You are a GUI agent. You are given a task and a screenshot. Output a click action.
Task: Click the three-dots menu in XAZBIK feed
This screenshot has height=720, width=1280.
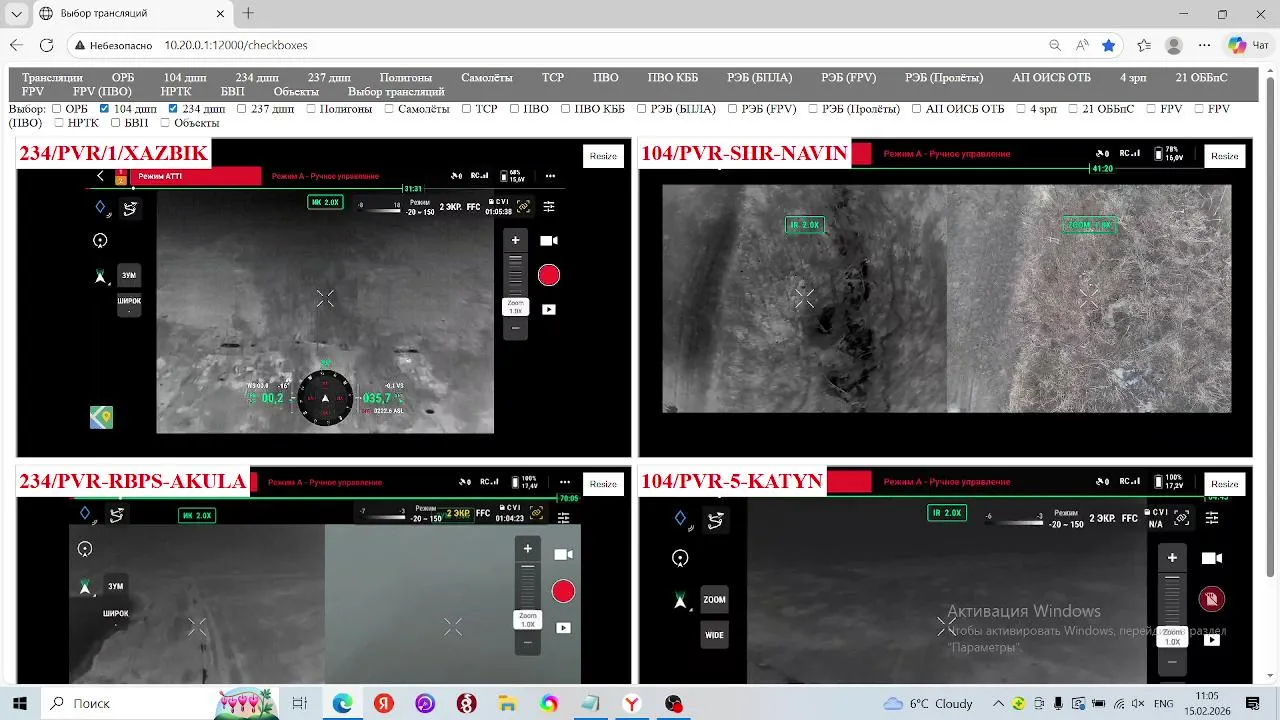pyautogui.click(x=550, y=176)
